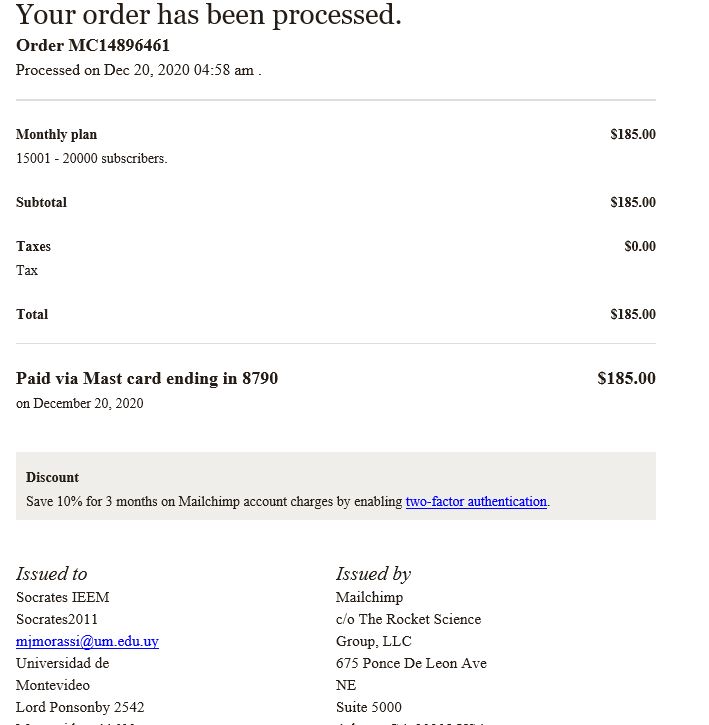
Task: Select the Mailchimp issuer name
Action: pos(369,597)
